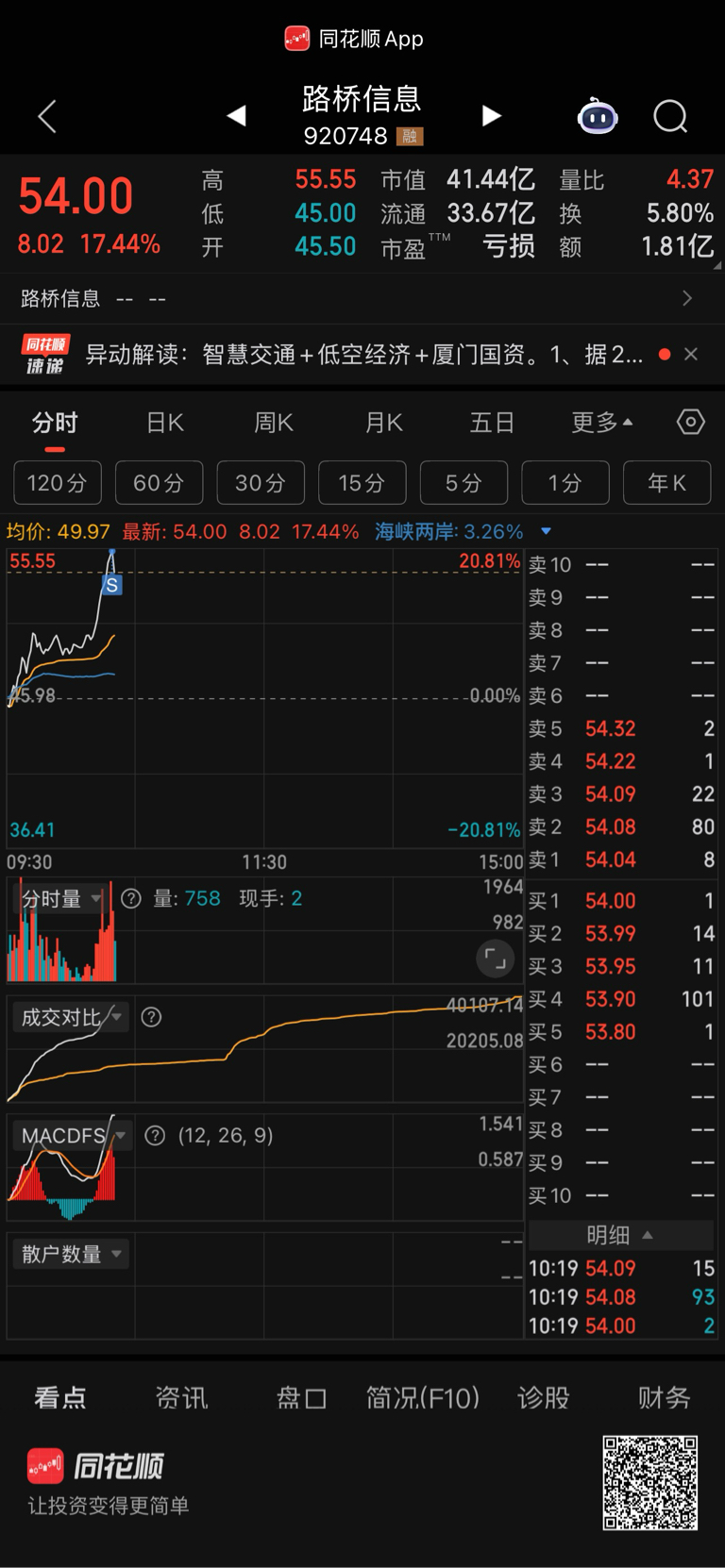Viewport: 725px width, 1568px height.
Task: Tap the 融 margin trading badge
Action: click(410, 137)
